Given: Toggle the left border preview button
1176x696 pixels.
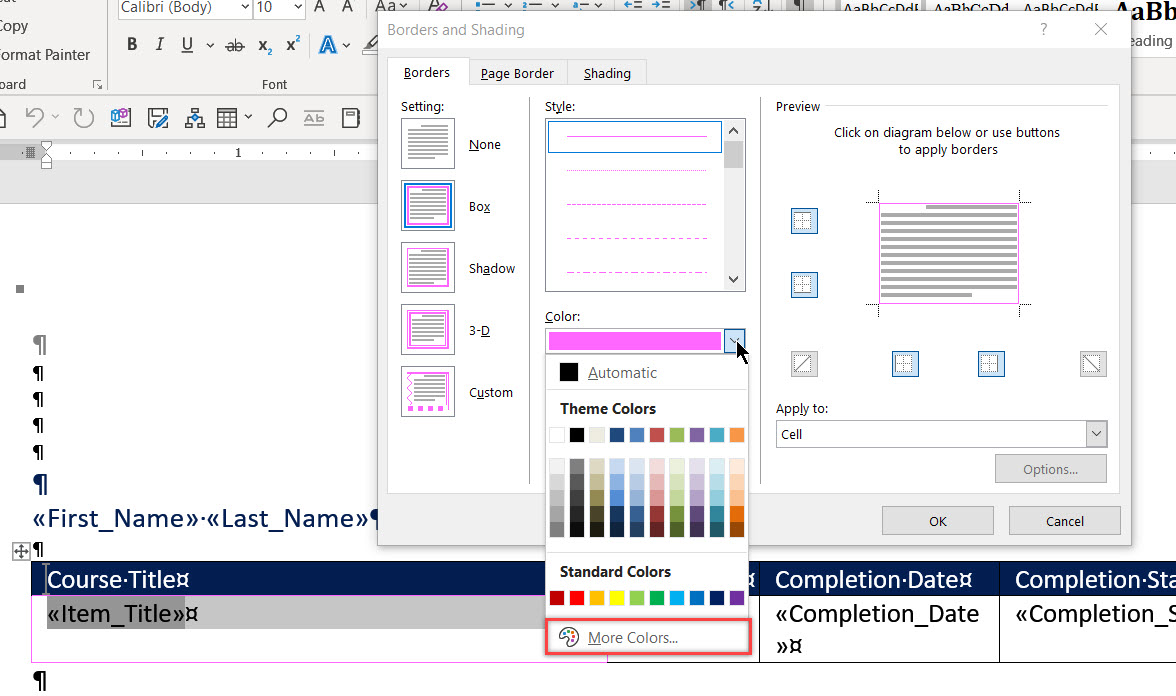Looking at the screenshot, I should pos(905,364).
